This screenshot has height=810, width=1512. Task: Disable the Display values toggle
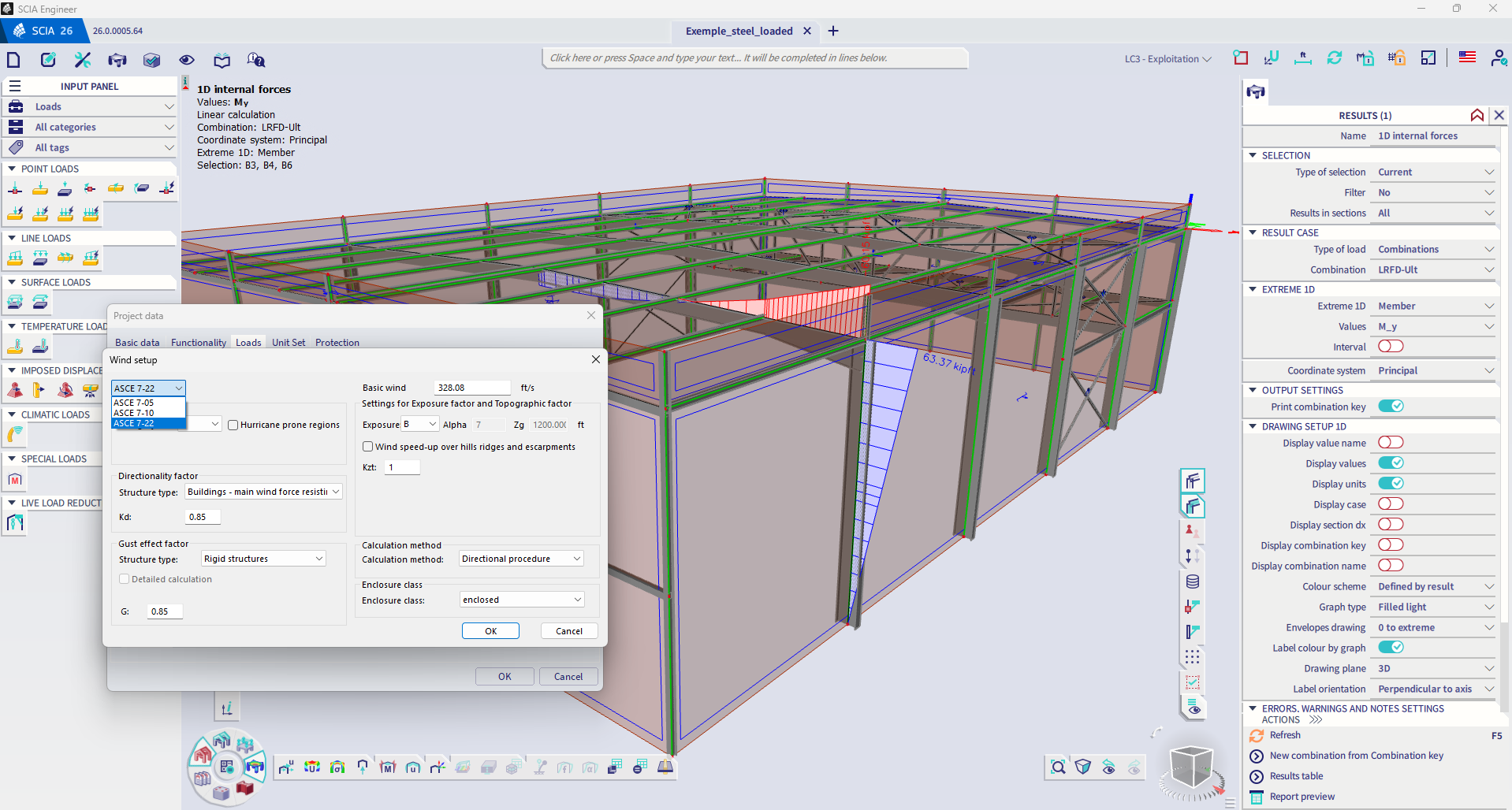[x=1390, y=463]
